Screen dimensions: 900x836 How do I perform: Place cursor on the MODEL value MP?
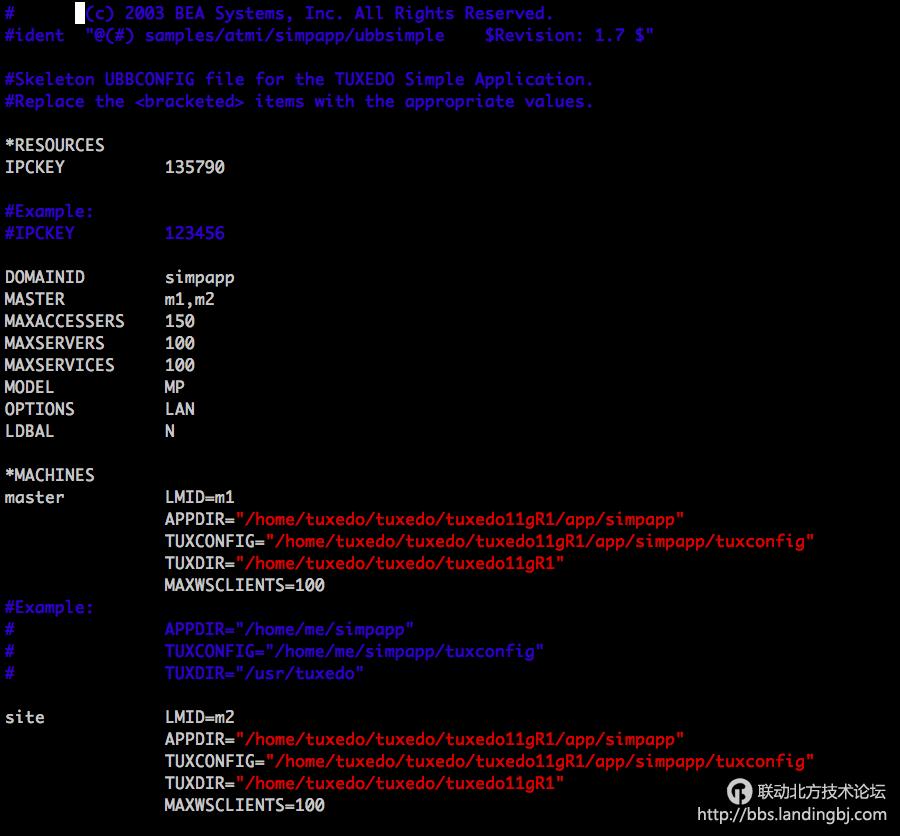coord(174,387)
